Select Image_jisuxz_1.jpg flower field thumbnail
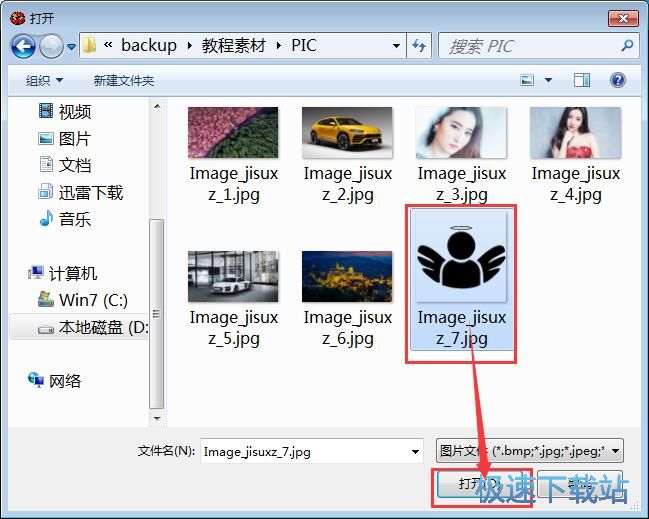The width and height of the screenshot is (649, 519). click(x=233, y=133)
